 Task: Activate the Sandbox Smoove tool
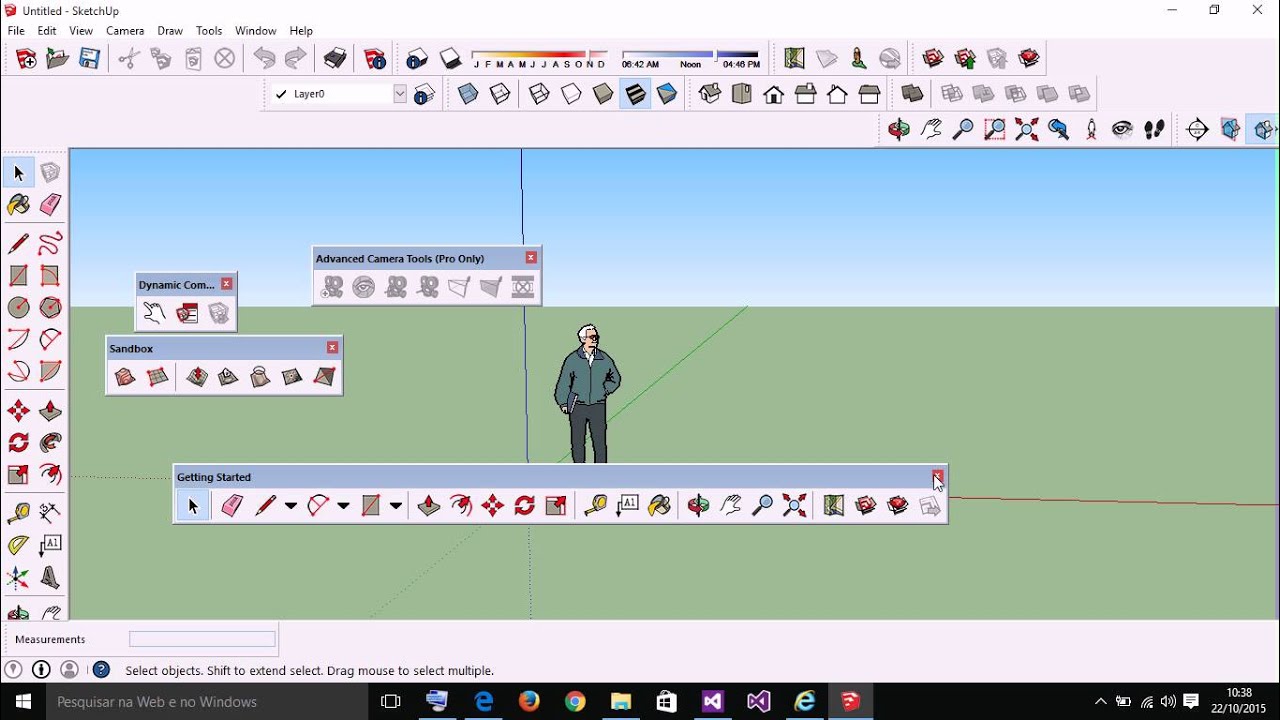pos(197,377)
